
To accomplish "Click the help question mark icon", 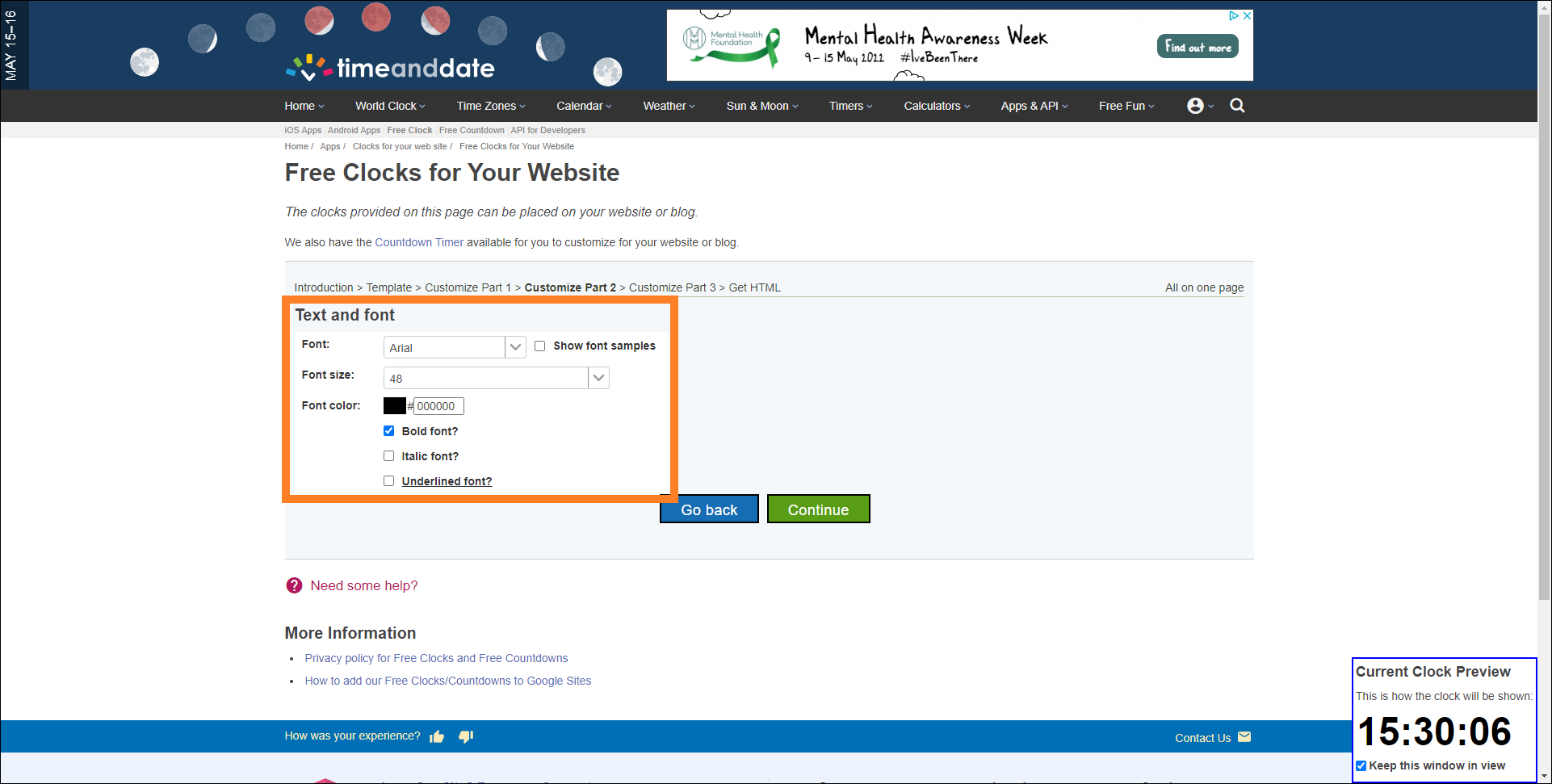I will point(294,585).
